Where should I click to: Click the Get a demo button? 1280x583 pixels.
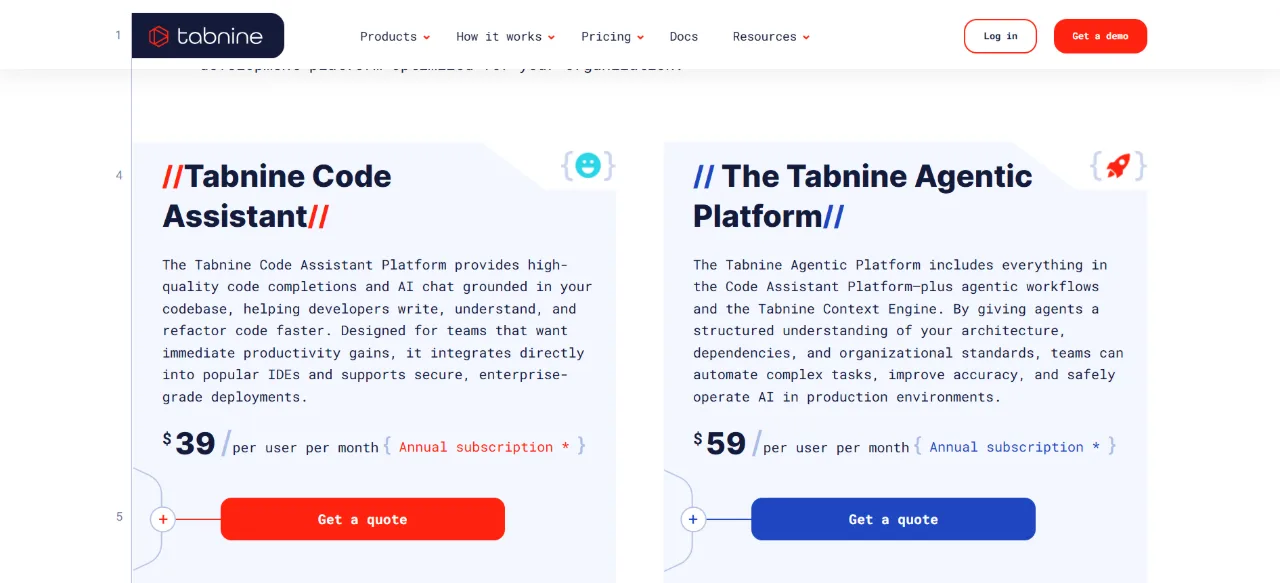tap(1100, 36)
